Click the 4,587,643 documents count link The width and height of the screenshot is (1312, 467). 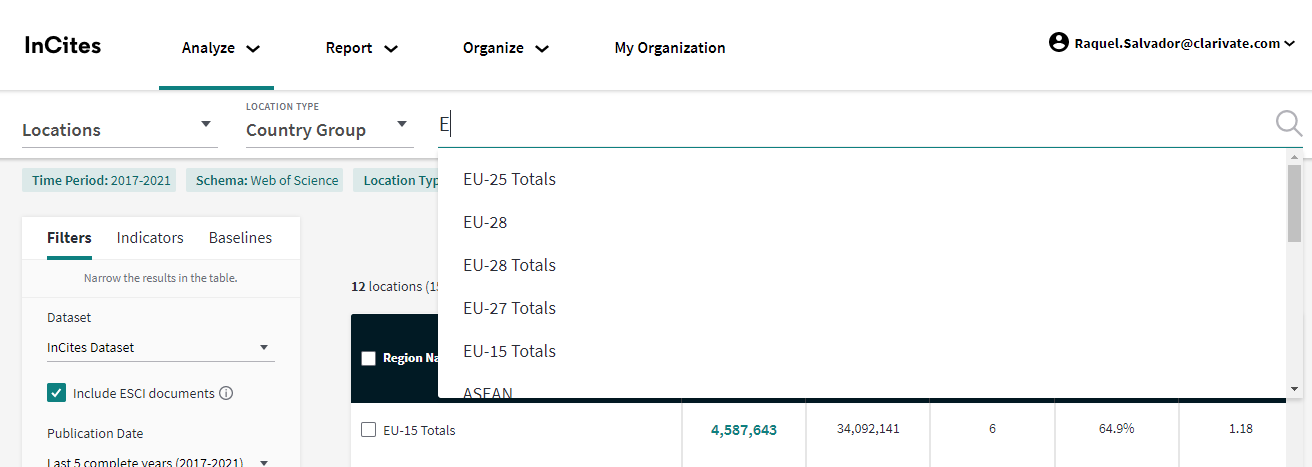point(743,430)
